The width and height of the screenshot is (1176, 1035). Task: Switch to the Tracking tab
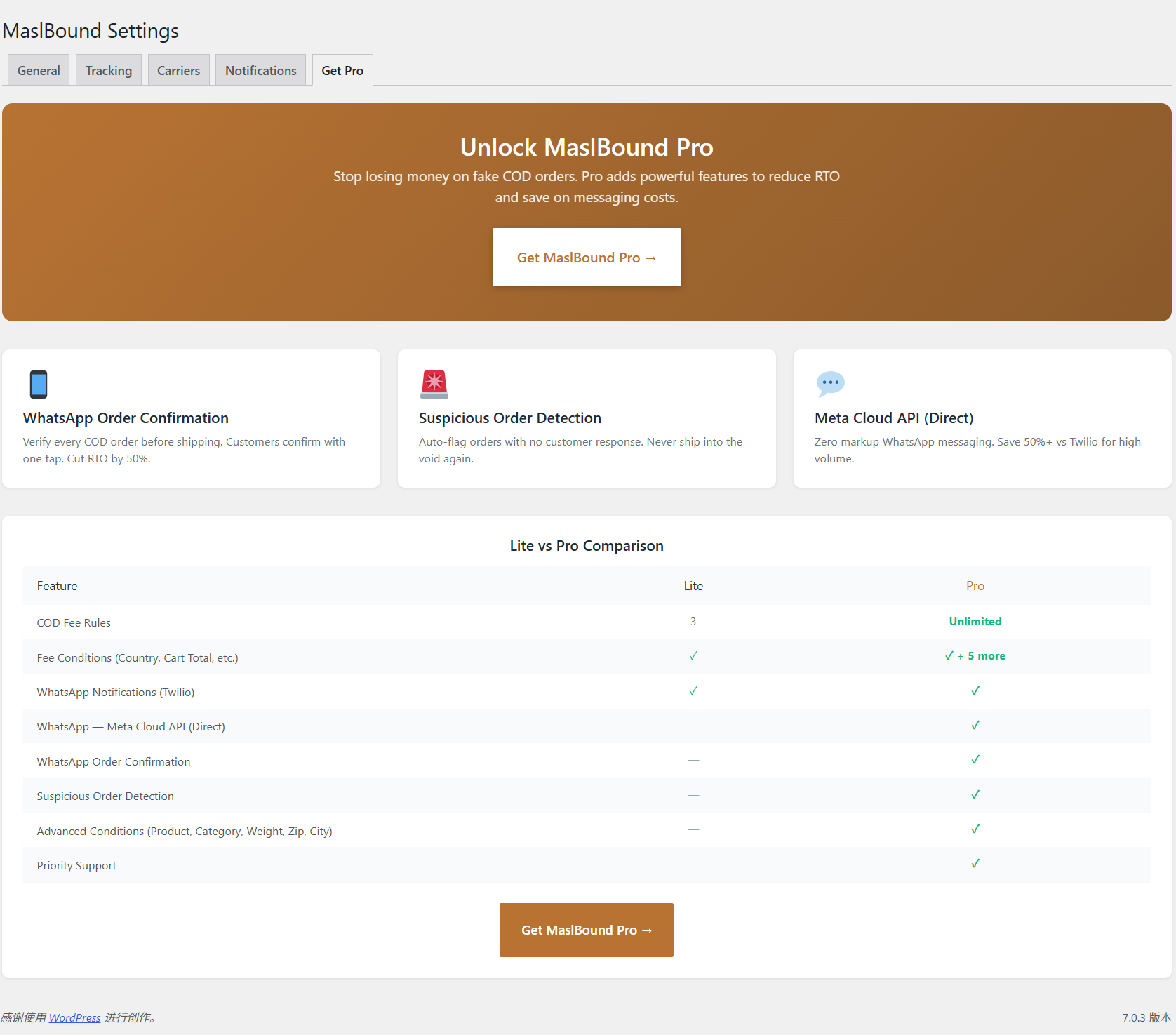pos(109,70)
